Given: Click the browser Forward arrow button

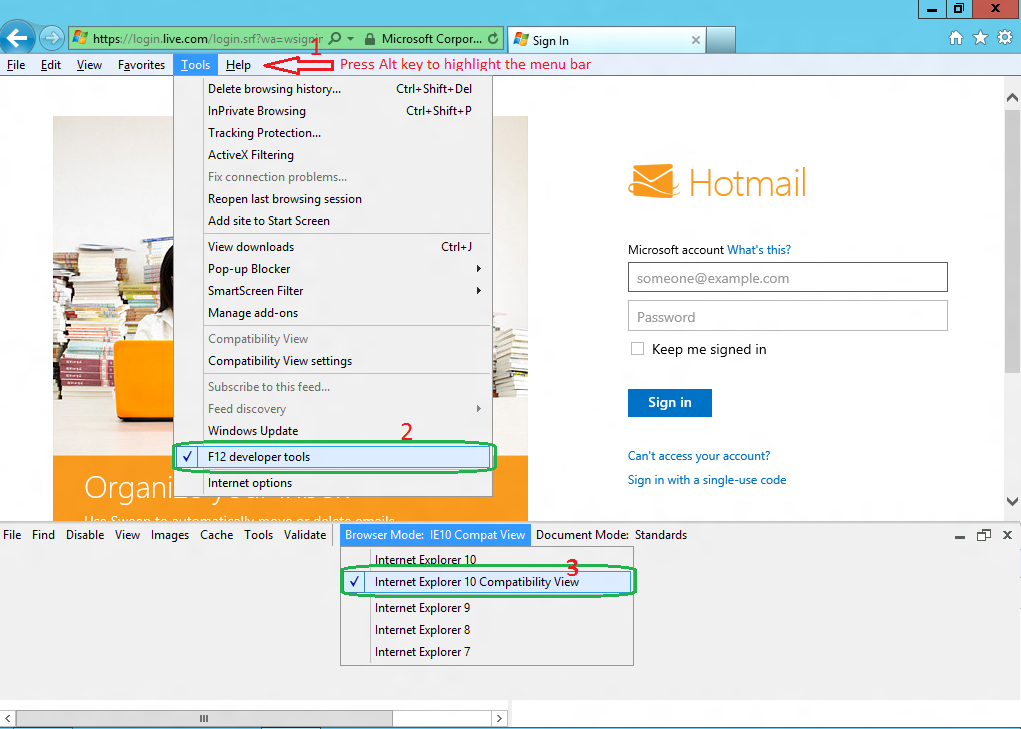Looking at the screenshot, I should point(52,38).
